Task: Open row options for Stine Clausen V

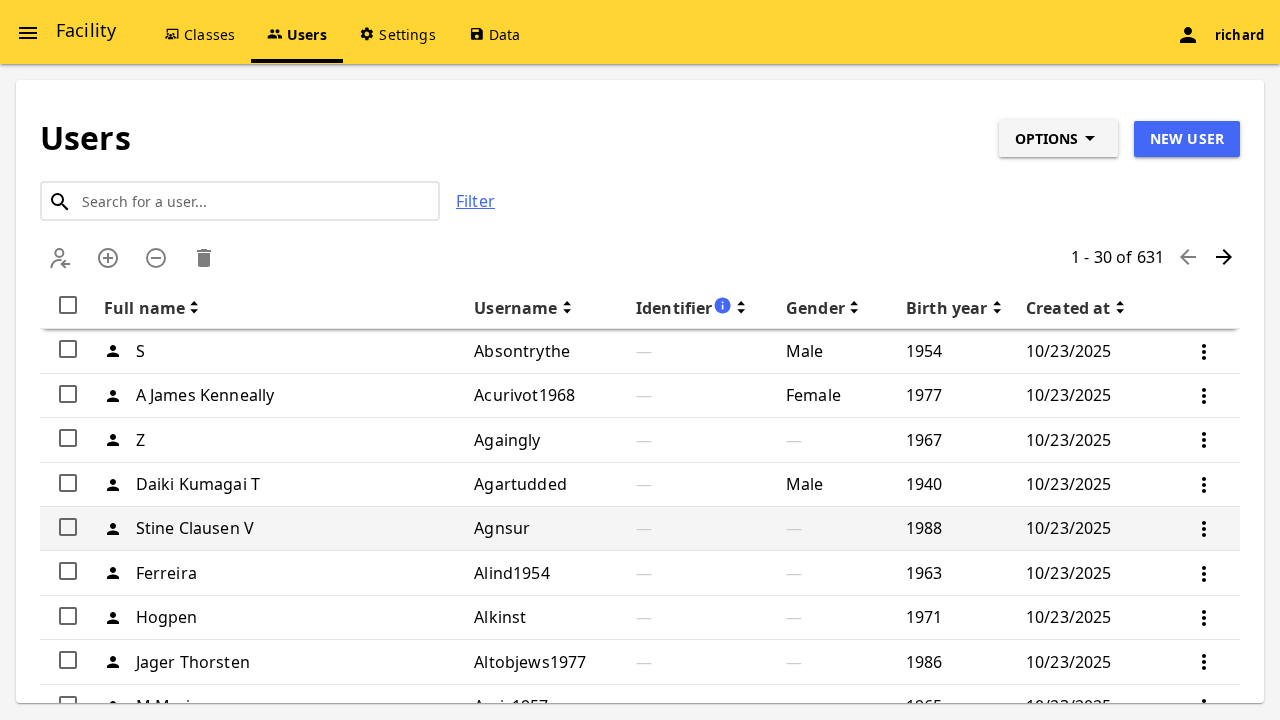Action: coord(1204,529)
